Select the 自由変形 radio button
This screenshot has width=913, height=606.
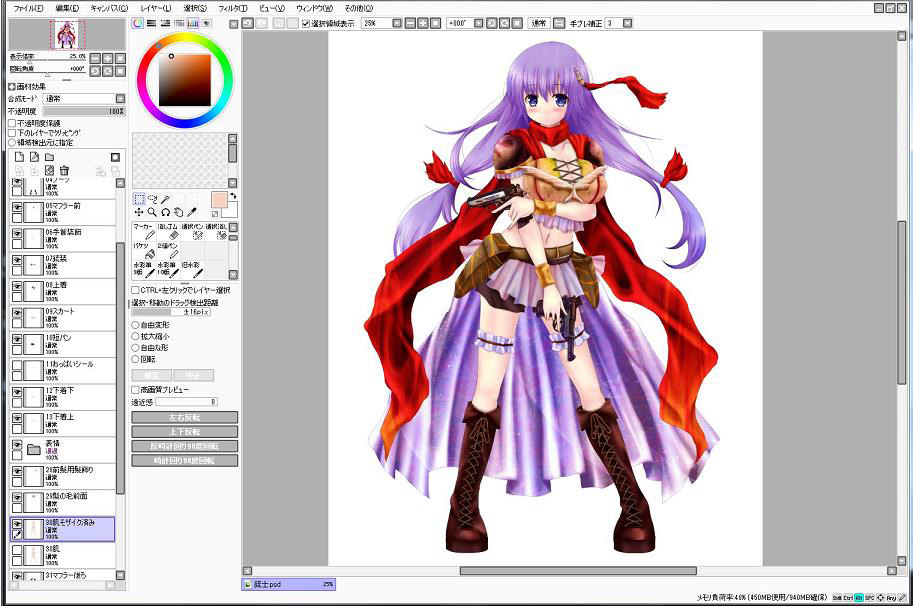pyautogui.click(x=136, y=325)
